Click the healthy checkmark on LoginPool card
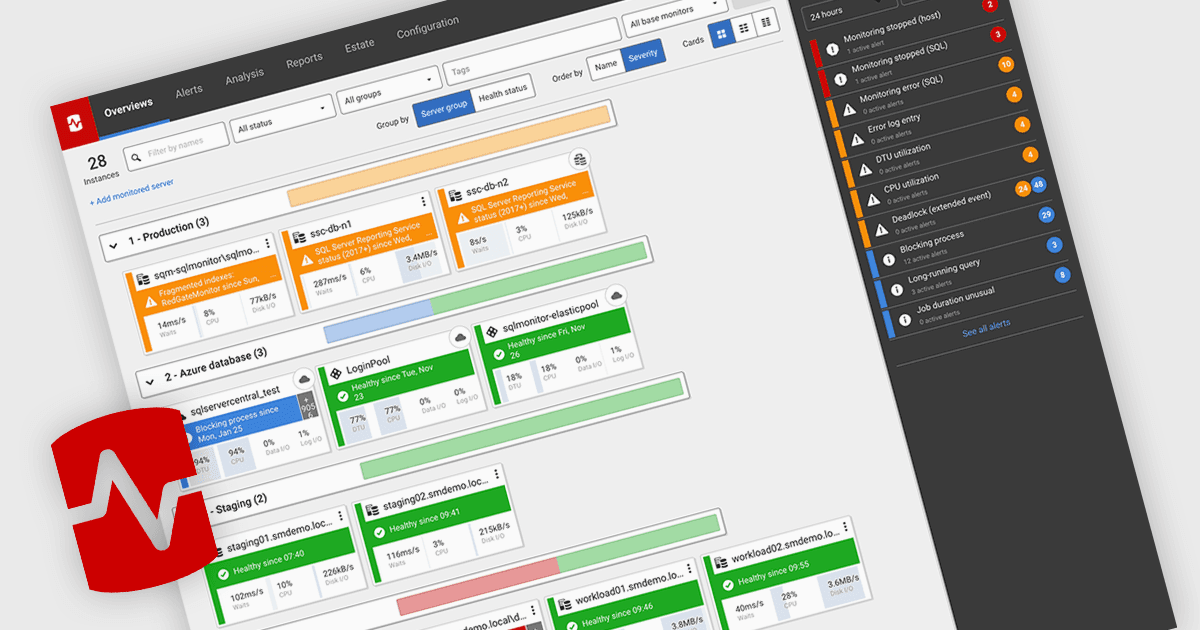 (343, 396)
